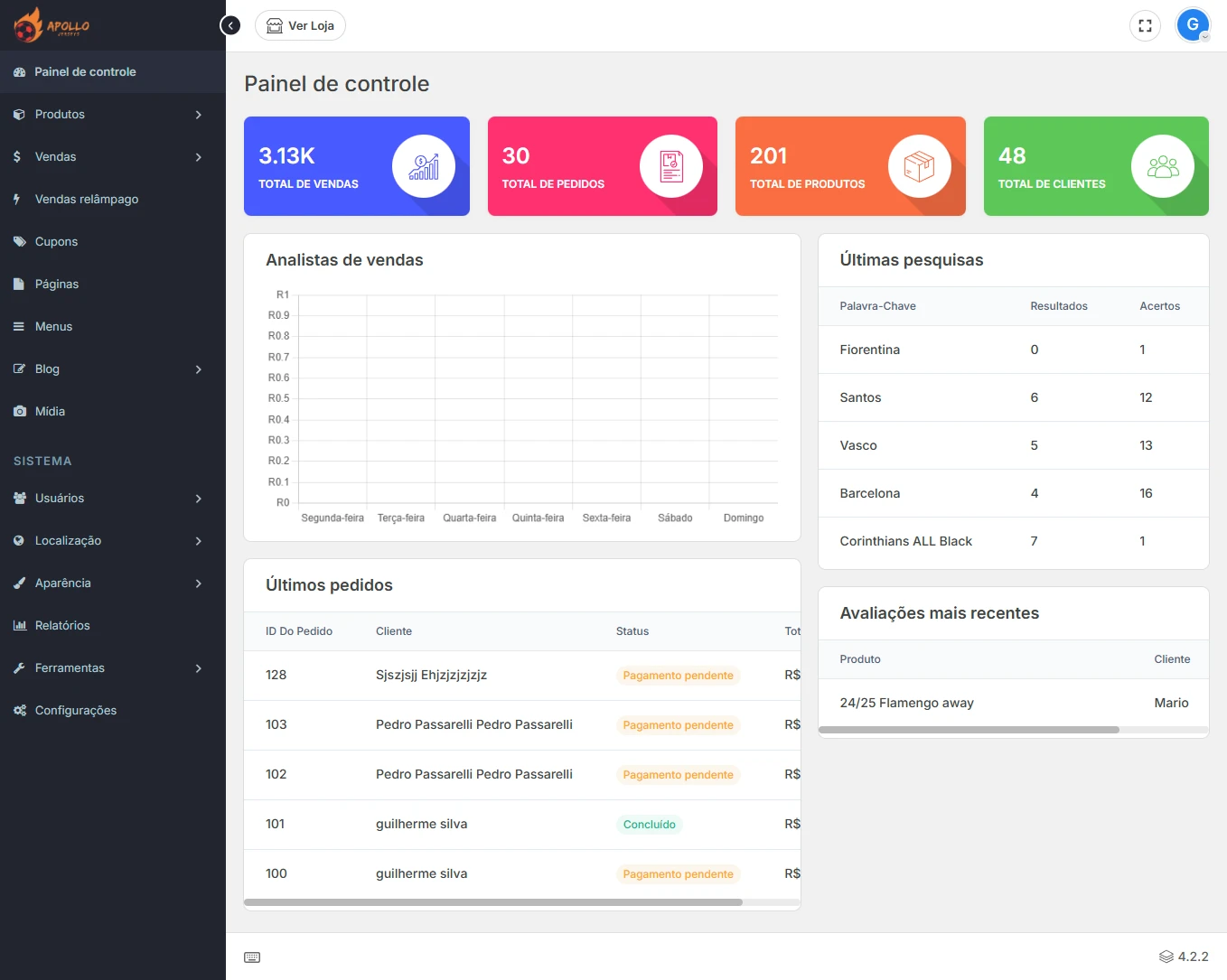
Task: Click the Últimos pedidos horizontal scrollbar
Action: [493, 902]
